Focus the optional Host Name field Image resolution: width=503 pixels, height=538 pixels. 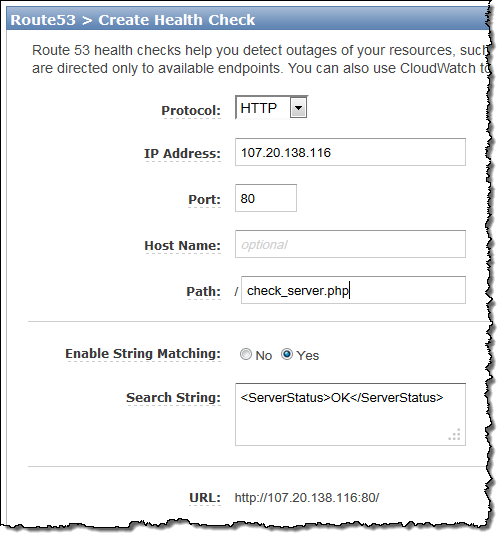pyautogui.click(x=350, y=244)
